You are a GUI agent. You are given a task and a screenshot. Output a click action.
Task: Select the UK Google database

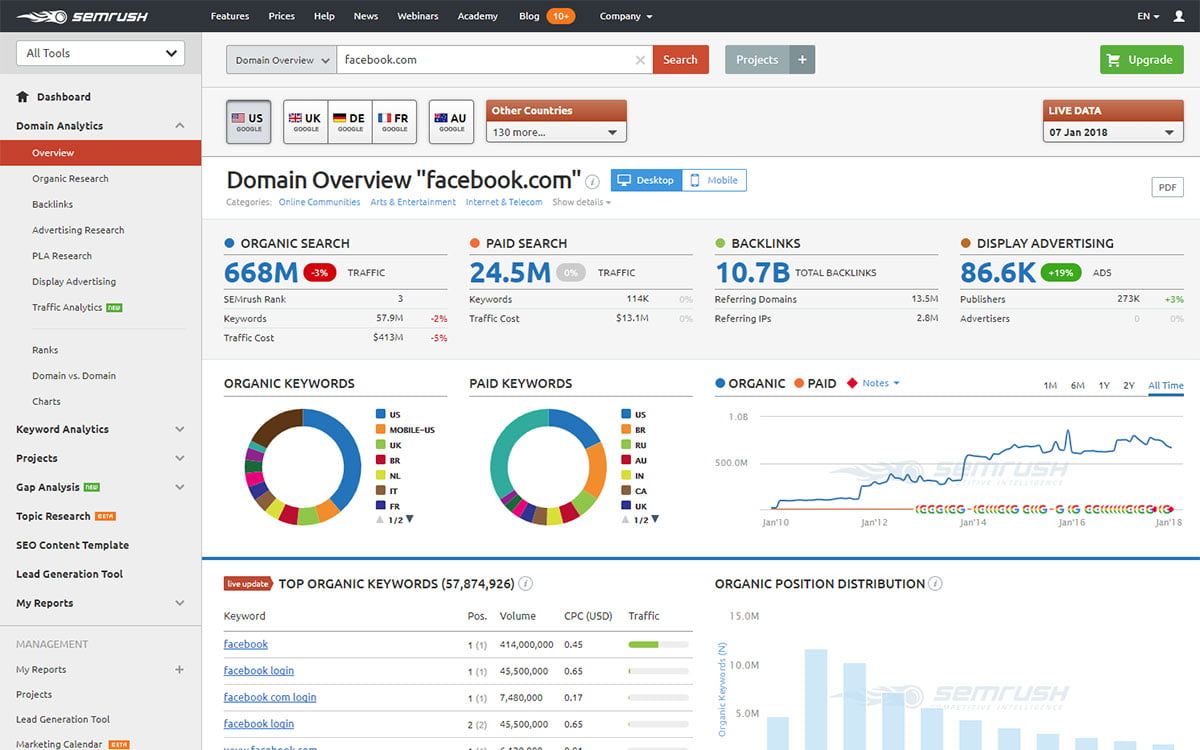[x=306, y=122]
